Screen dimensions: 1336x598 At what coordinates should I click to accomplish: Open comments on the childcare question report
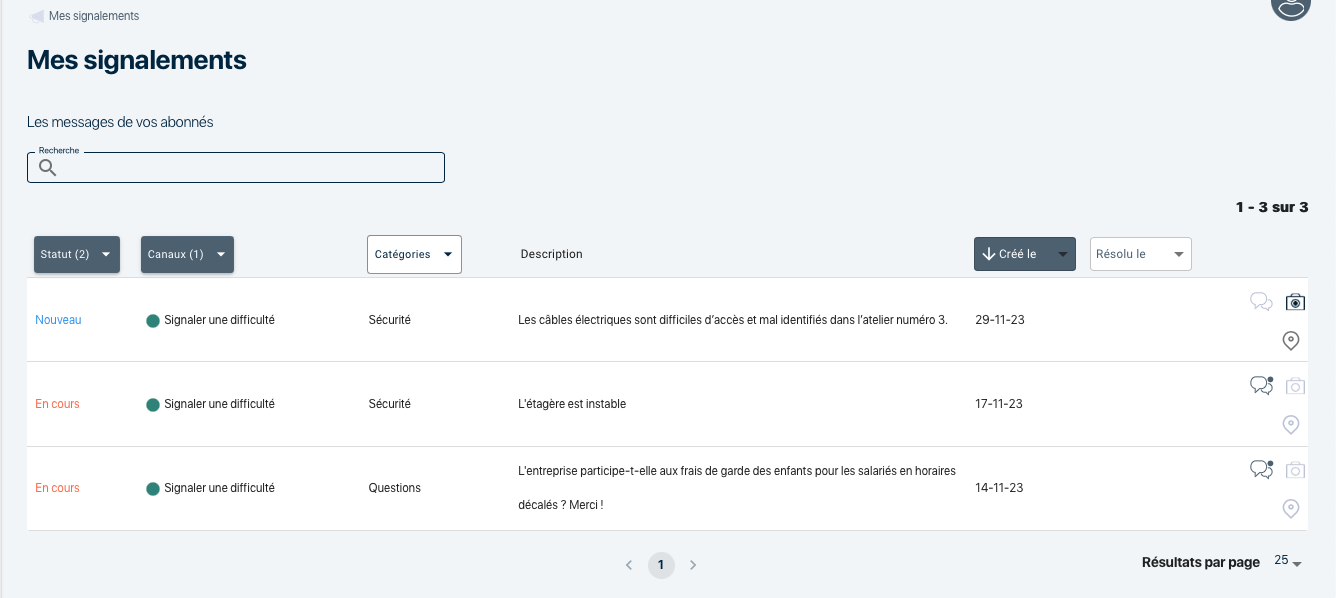(1261, 469)
